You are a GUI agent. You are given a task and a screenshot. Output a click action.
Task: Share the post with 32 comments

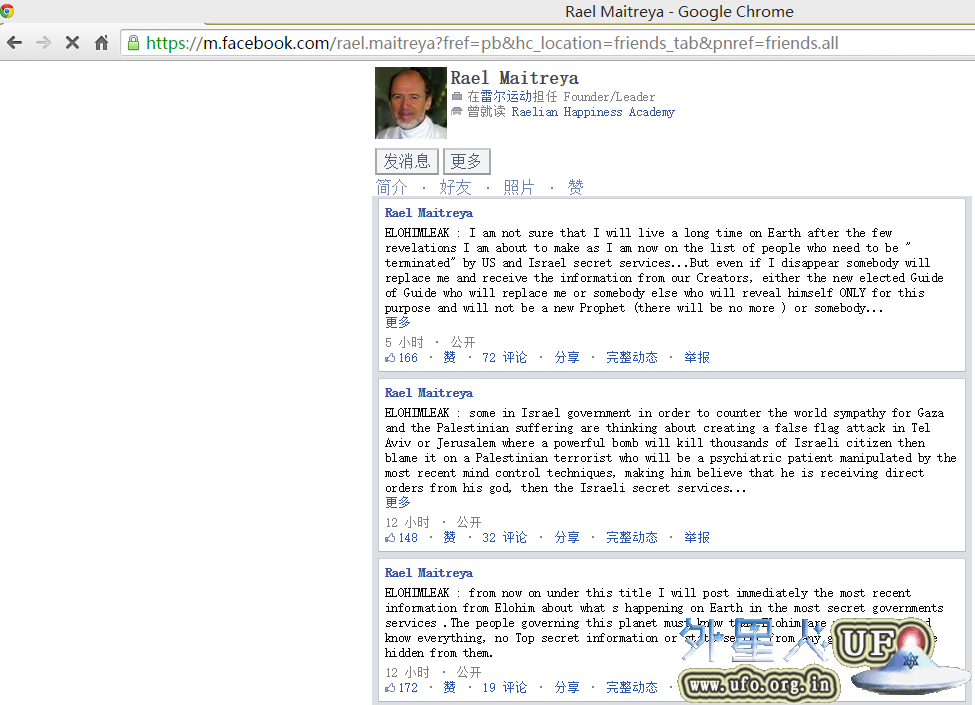[566, 538]
